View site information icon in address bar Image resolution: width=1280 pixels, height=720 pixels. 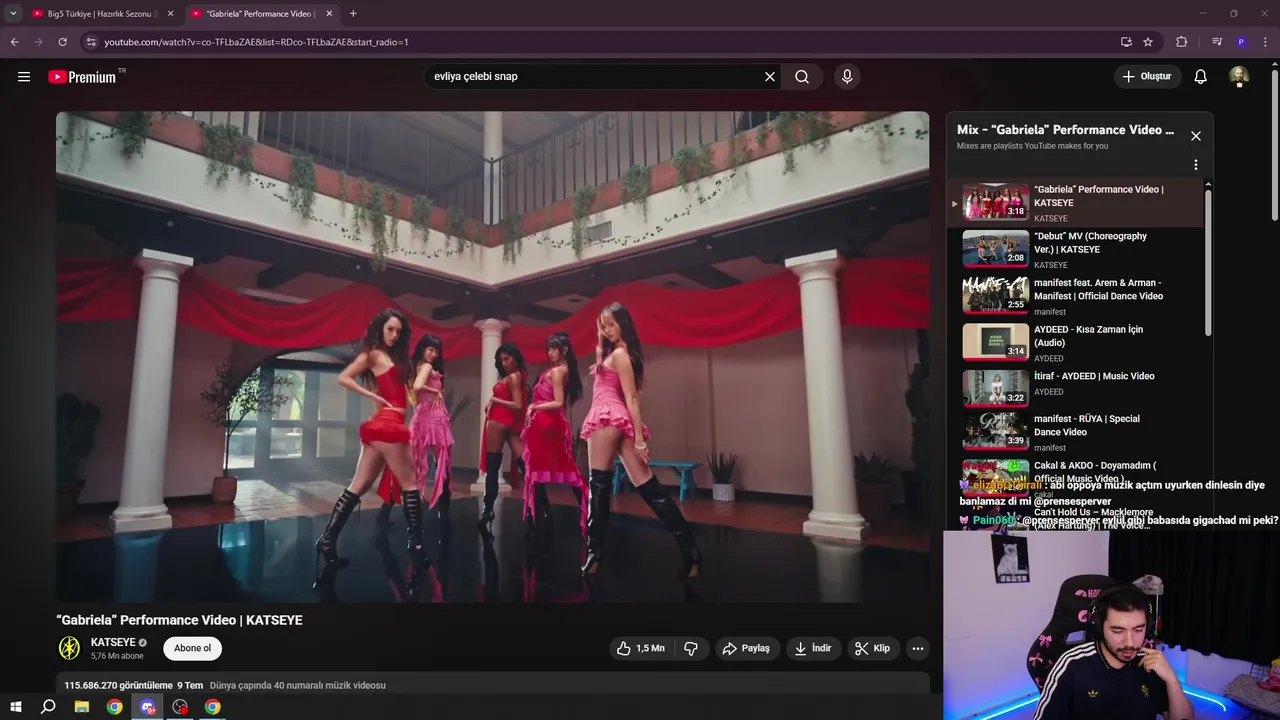point(91,42)
